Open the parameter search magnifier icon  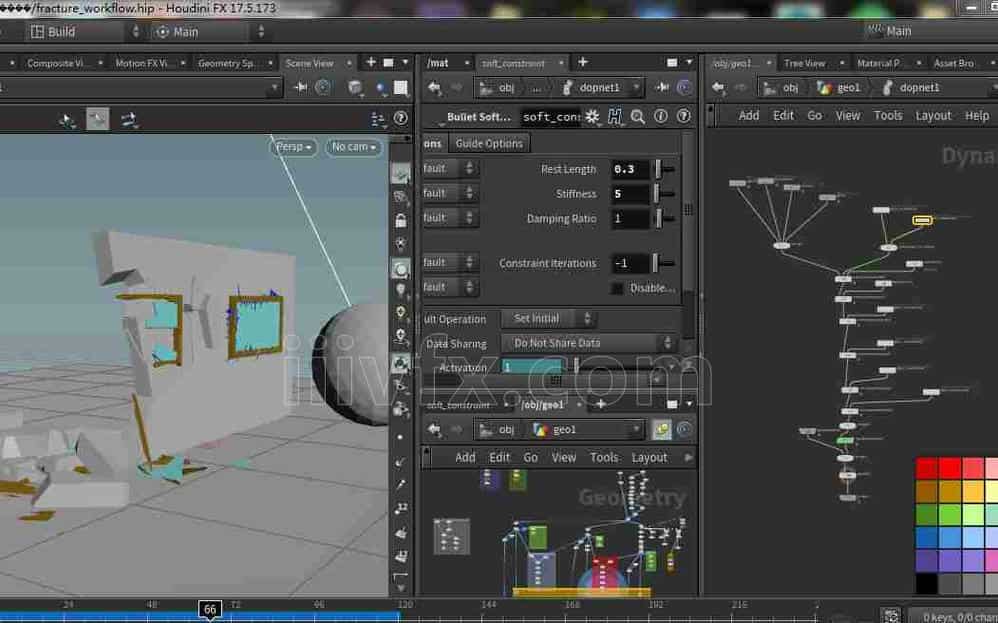pos(637,117)
